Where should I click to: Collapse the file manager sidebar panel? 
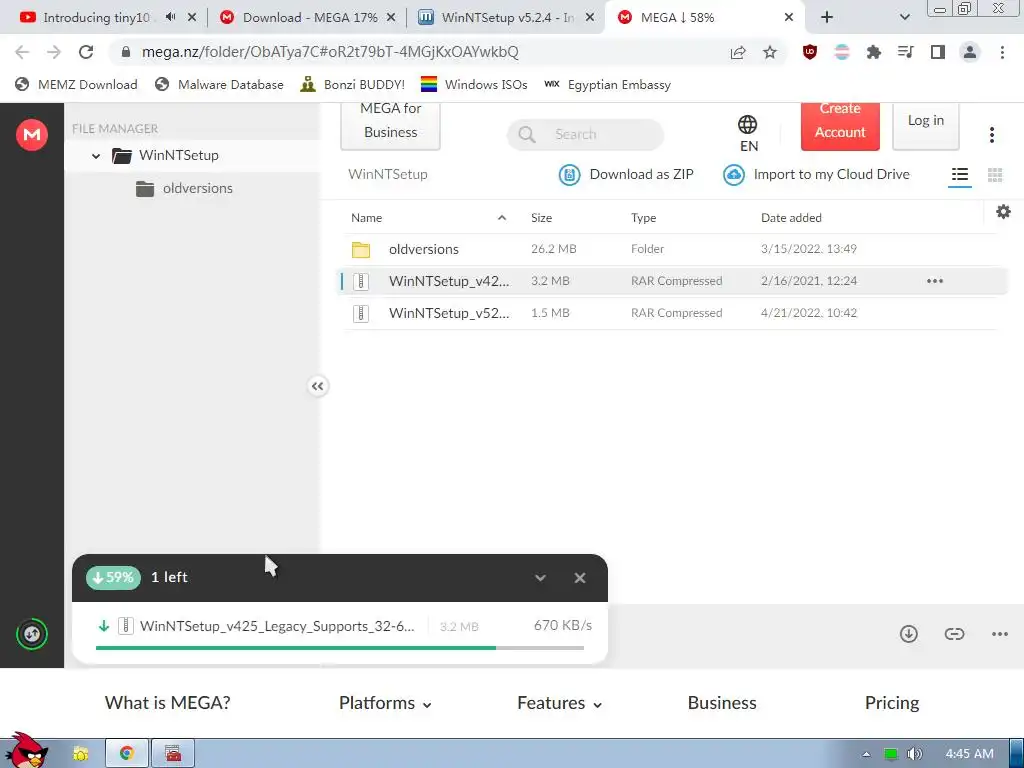coord(317,386)
